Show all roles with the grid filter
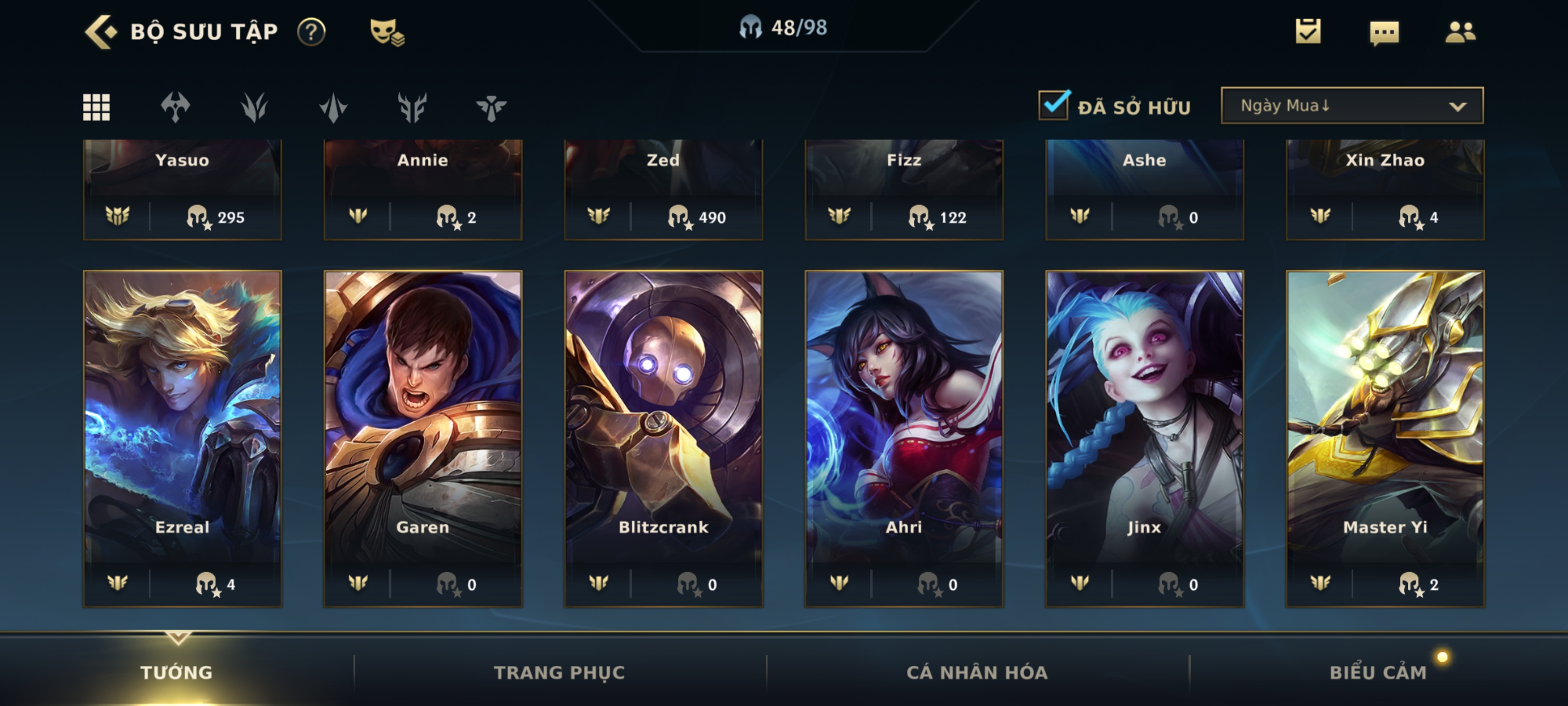Screen dimensions: 1568x706 tap(96, 107)
